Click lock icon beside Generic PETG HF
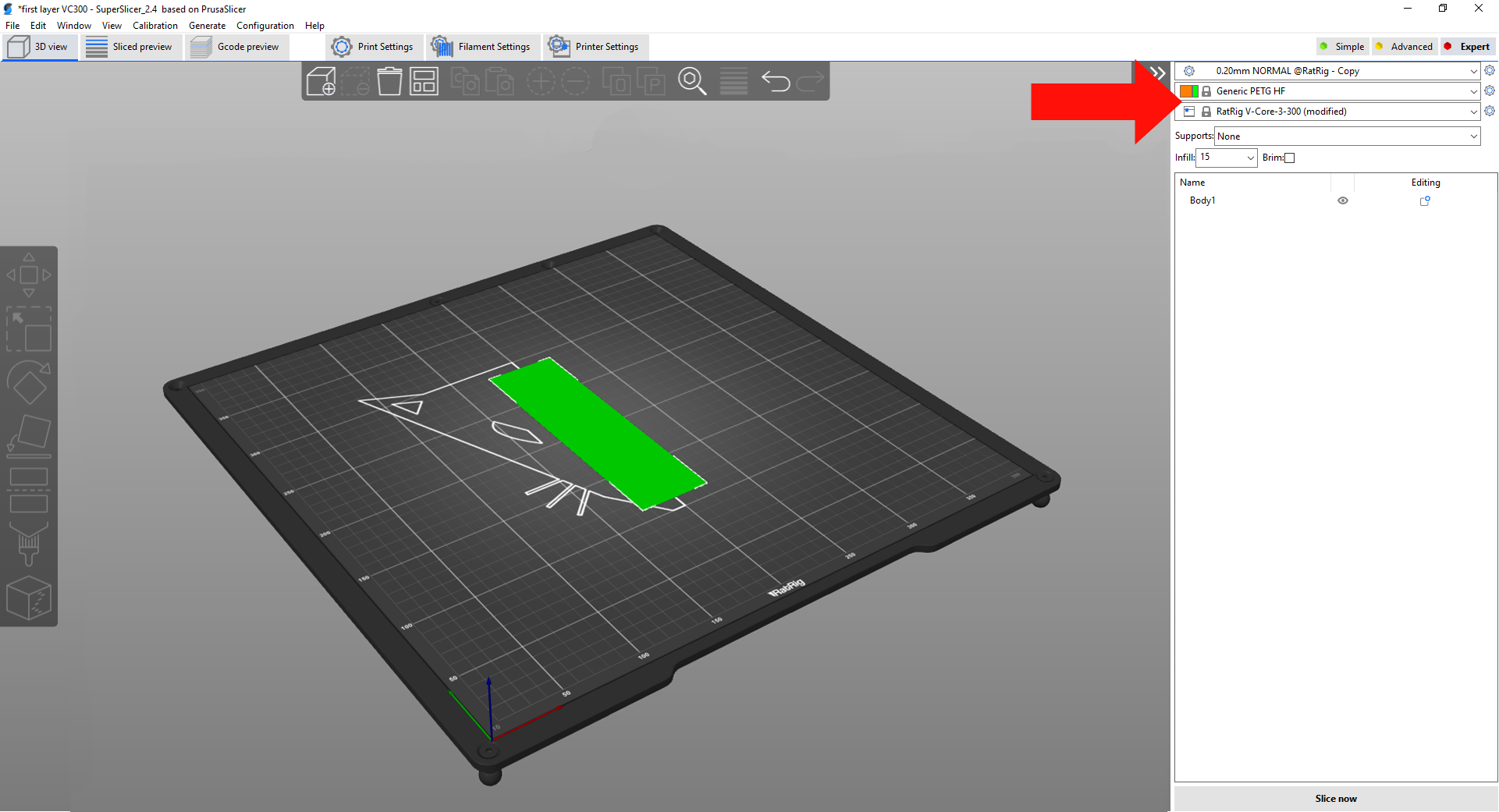The height and width of the screenshot is (812, 1499). click(1206, 91)
